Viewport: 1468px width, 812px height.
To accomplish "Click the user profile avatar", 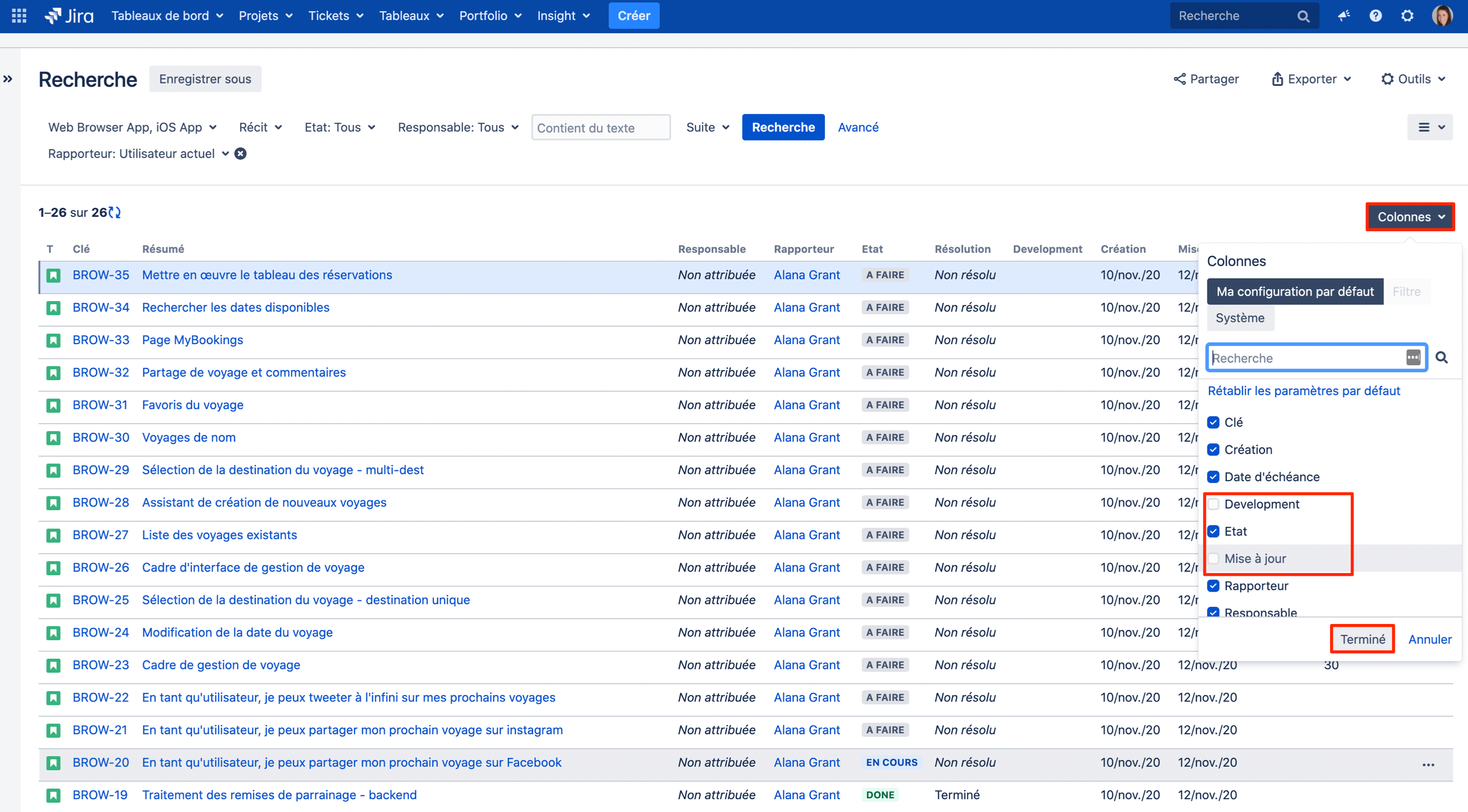I will pos(1442,15).
